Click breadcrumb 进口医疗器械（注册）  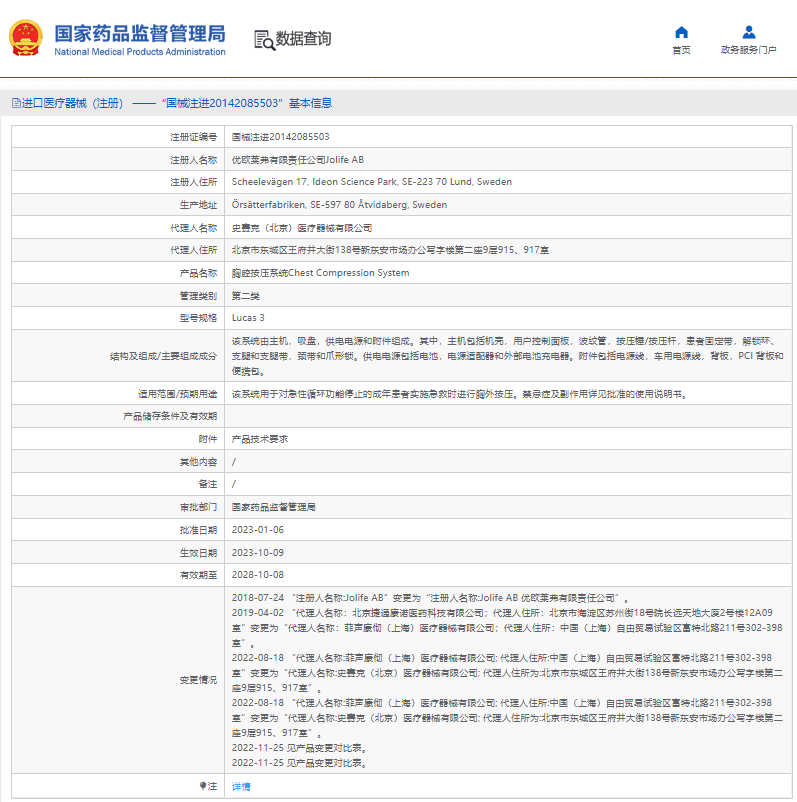[72, 103]
